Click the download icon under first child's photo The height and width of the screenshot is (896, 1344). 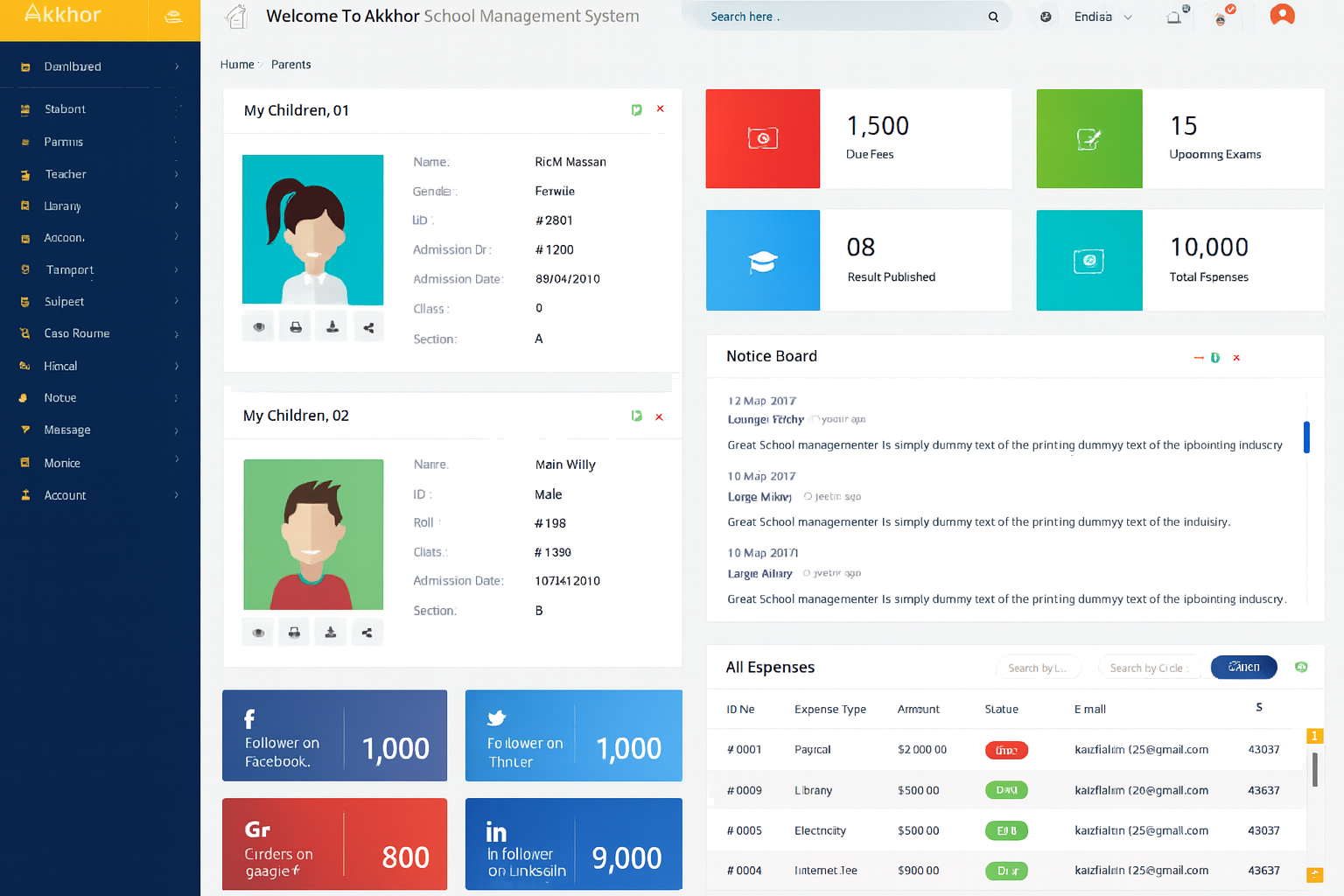tap(332, 327)
